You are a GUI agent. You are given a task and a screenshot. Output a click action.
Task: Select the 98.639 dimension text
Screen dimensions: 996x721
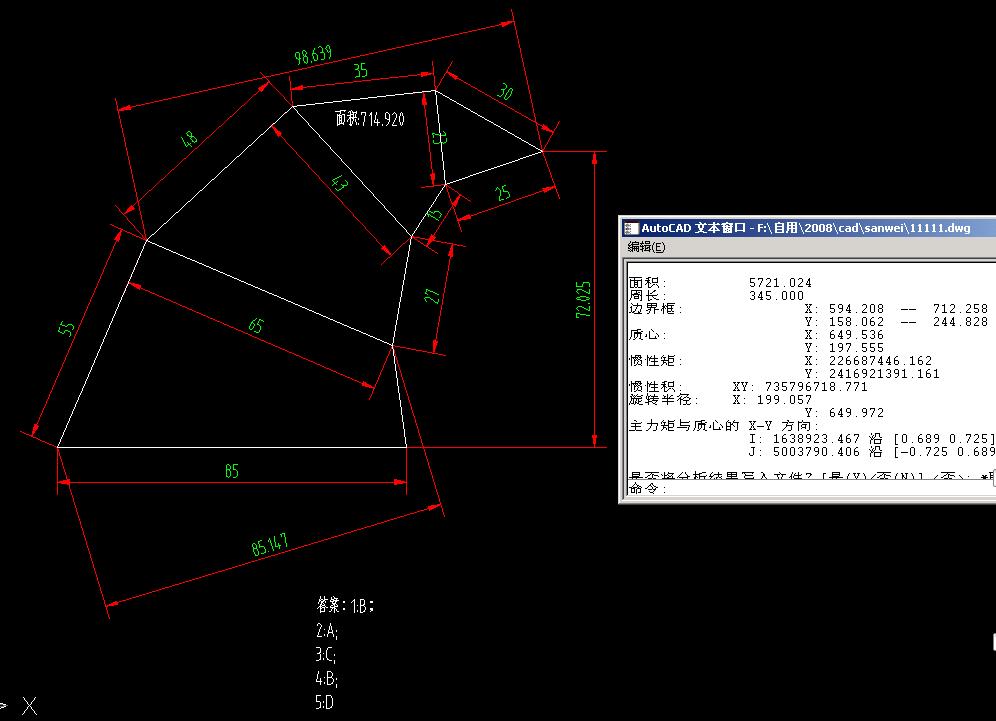313,55
